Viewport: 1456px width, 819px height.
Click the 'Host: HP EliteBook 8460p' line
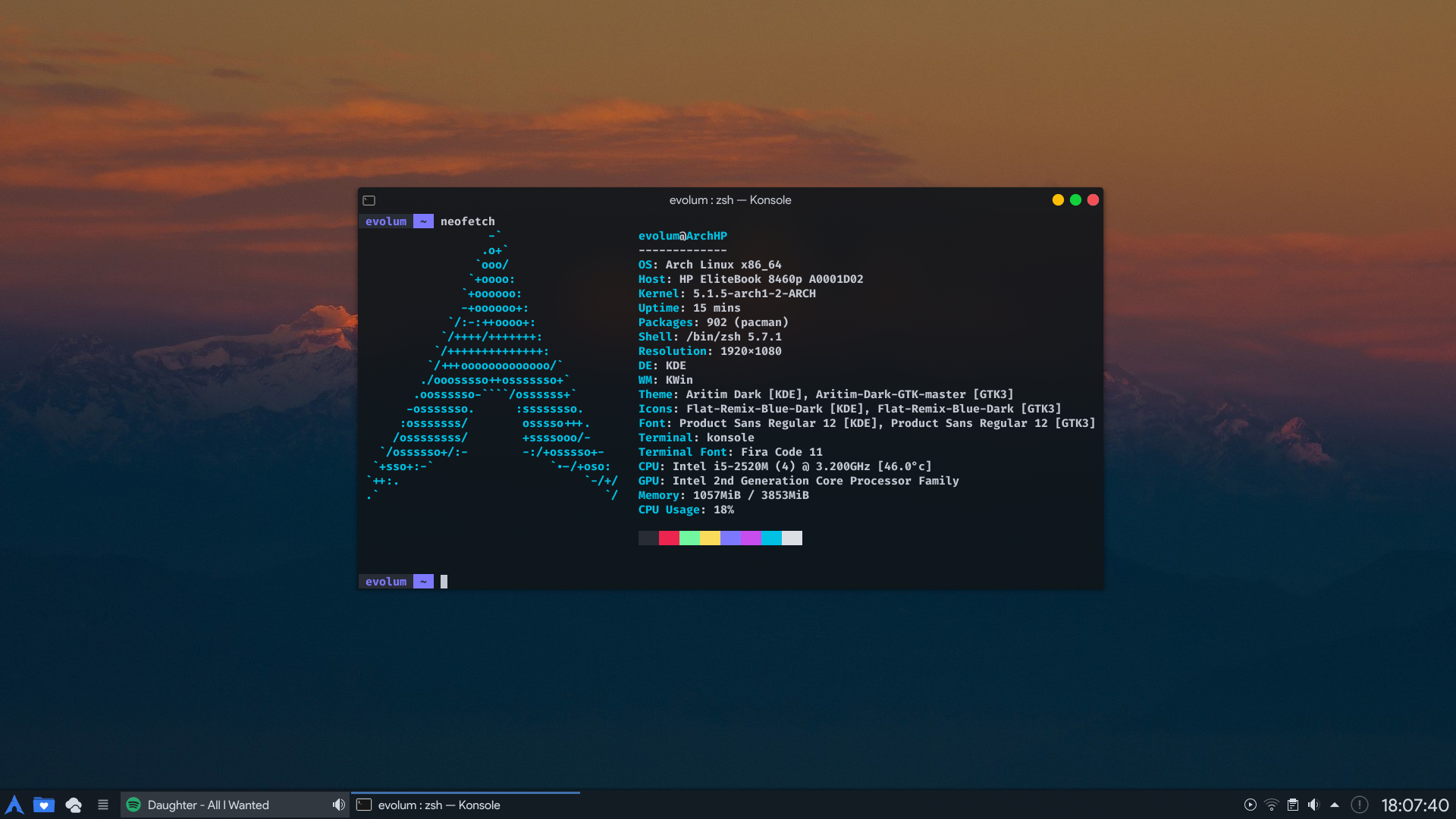pyautogui.click(x=751, y=279)
